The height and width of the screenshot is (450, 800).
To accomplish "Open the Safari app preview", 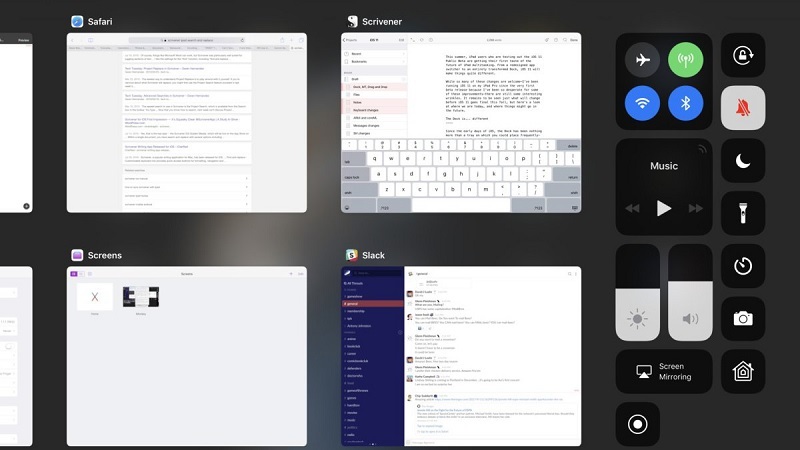I will (x=186, y=122).
